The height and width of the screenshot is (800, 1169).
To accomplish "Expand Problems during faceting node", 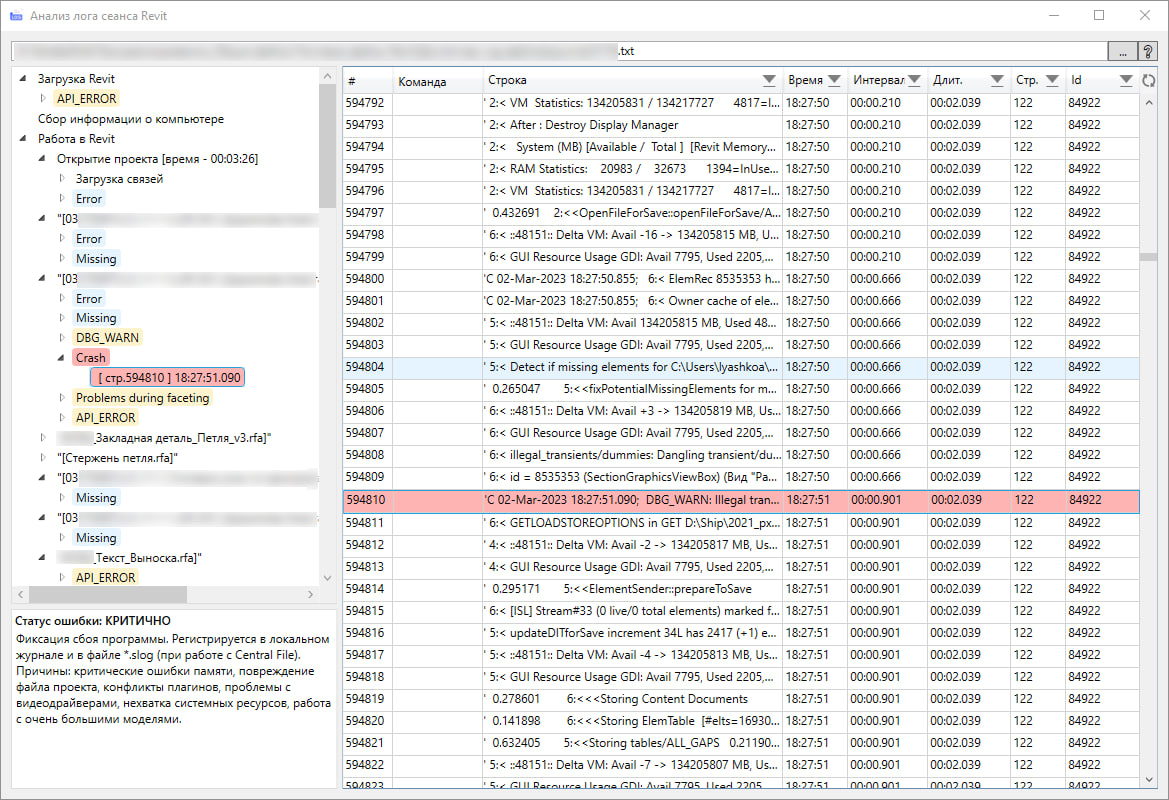I will pos(62,398).
